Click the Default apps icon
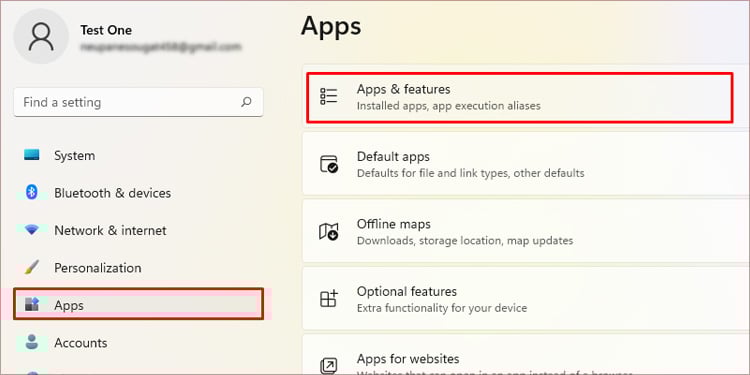 [x=329, y=164]
